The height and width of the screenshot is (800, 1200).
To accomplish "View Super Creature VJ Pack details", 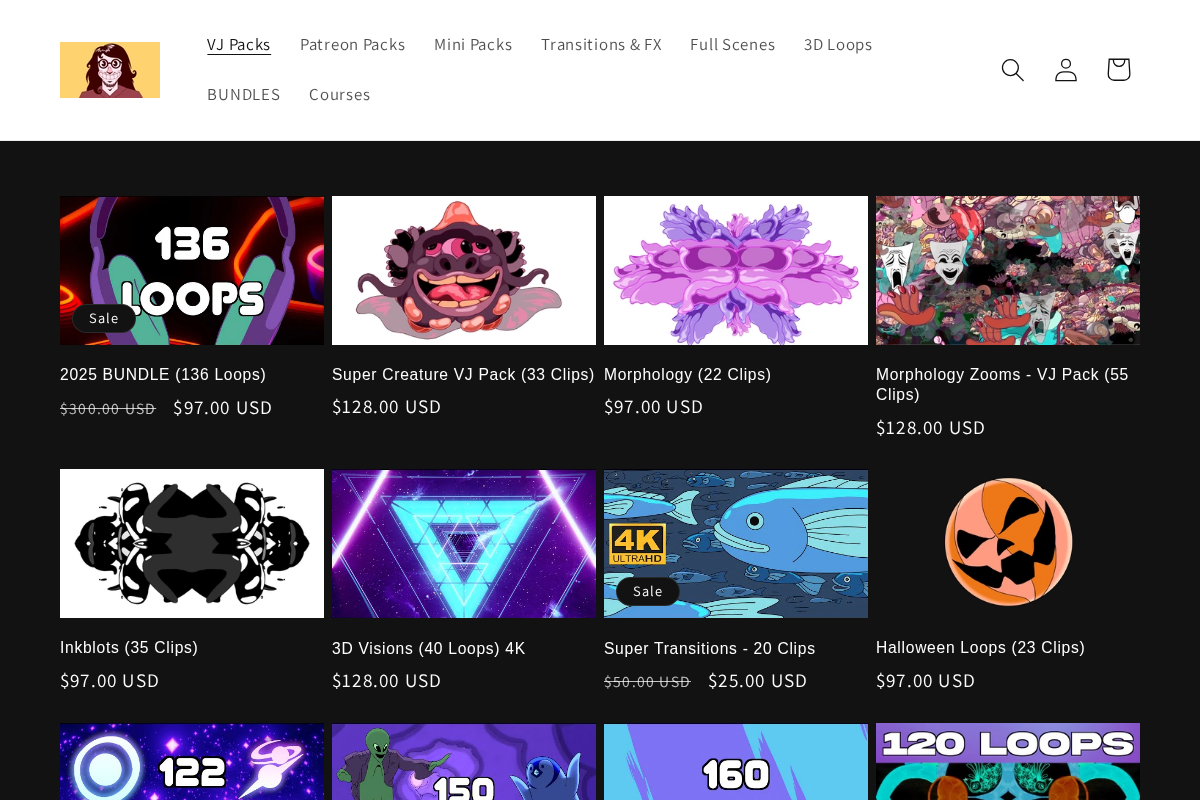I will (x=462, y=374).
